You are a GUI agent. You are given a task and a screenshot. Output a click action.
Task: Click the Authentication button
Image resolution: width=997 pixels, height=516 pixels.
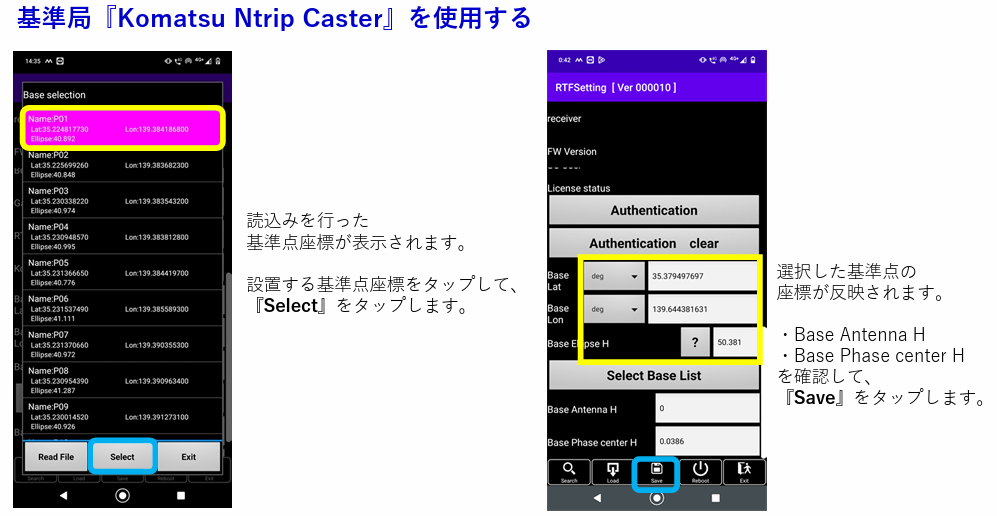[x=654, y=210]
